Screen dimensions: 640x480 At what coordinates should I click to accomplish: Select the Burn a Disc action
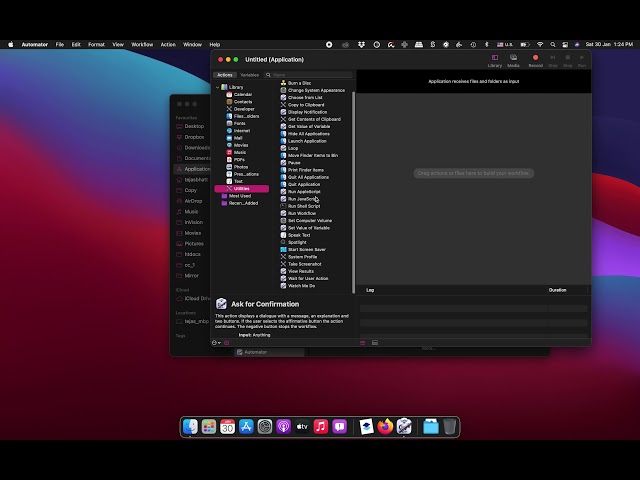(x=299, y=83)
